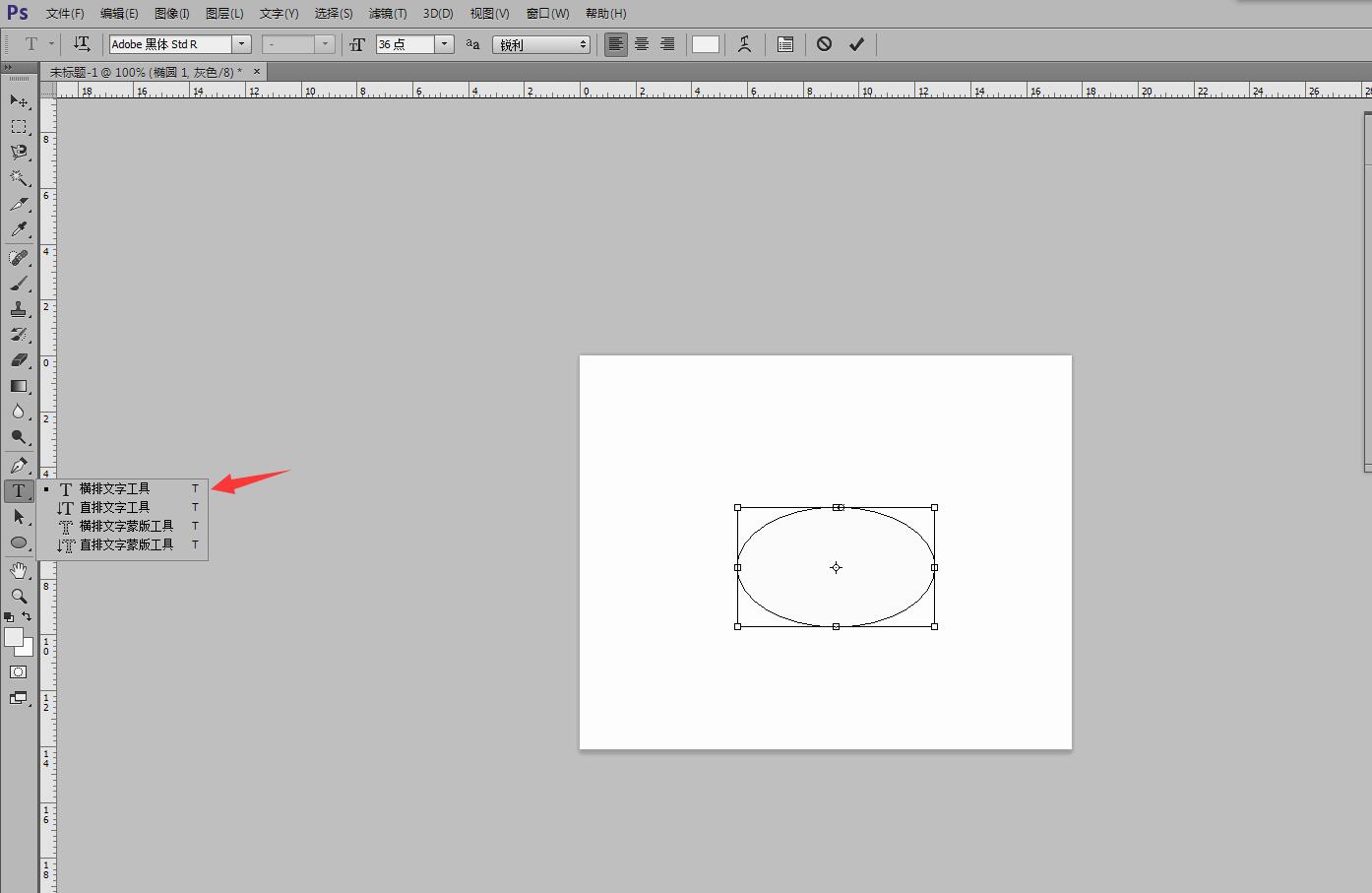Image resolution: width=1372 pixels, height=893 pixels.
Task: Choose 直排文字蒙版工具 from flyout
Action: click(122, 544)
